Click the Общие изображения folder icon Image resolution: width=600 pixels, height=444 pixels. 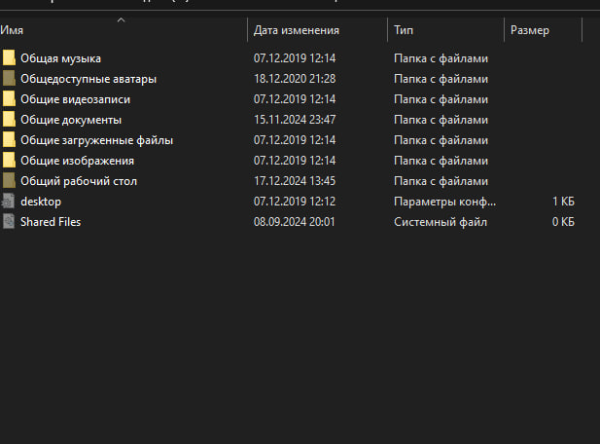point(9,160)
